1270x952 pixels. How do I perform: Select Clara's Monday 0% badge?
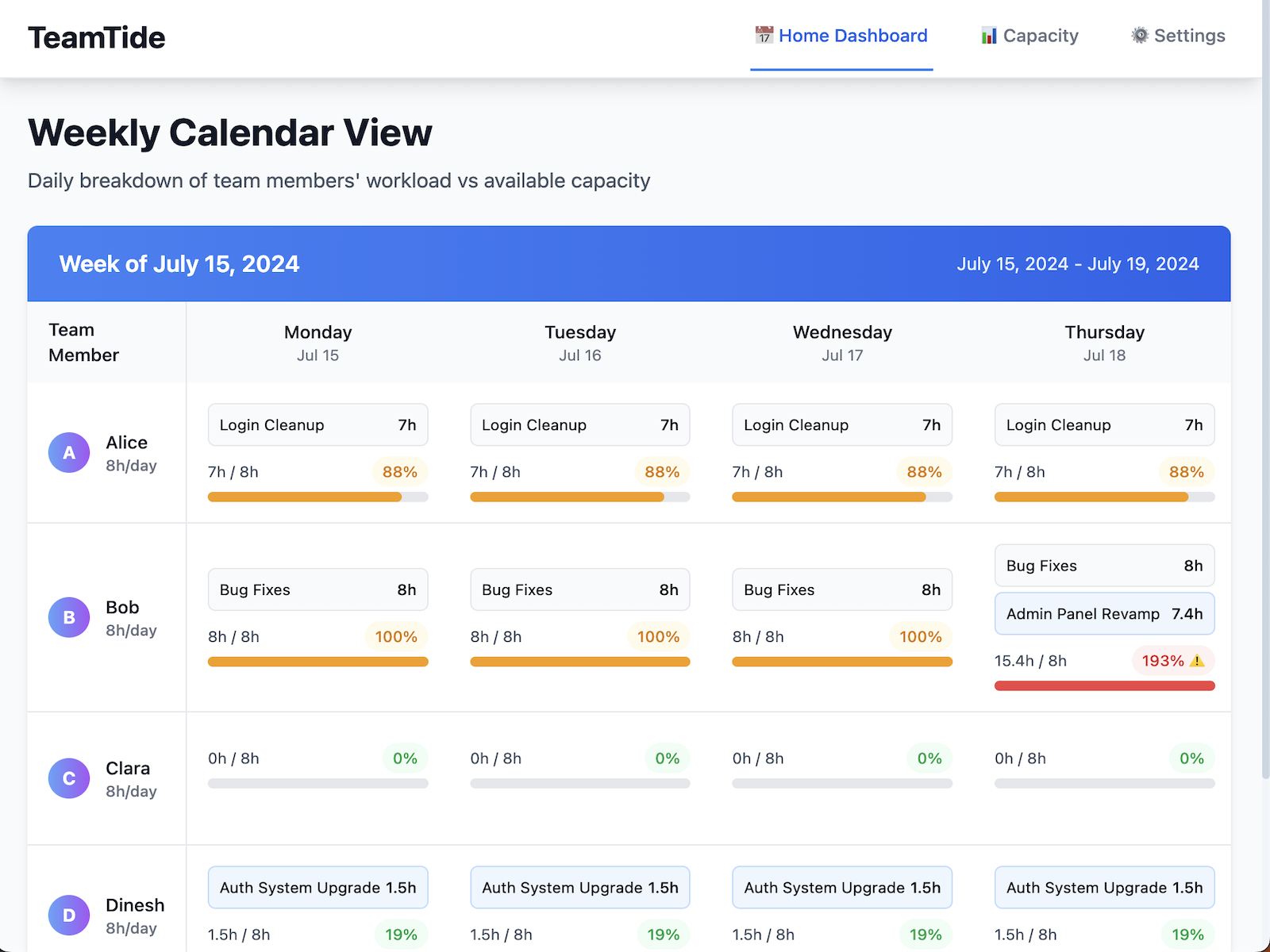click(x=405, y=758)
